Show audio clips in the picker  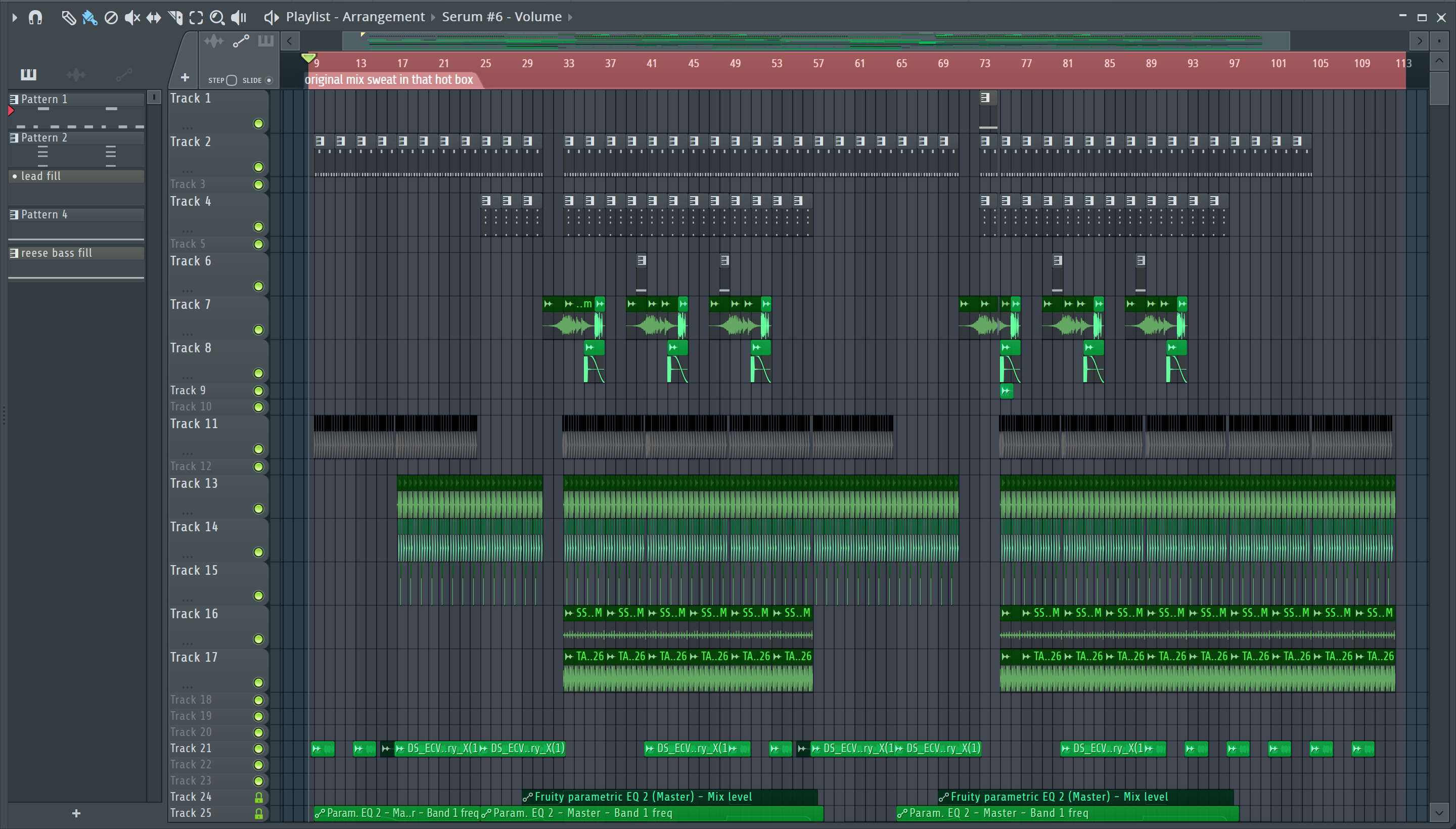point(76,75)
